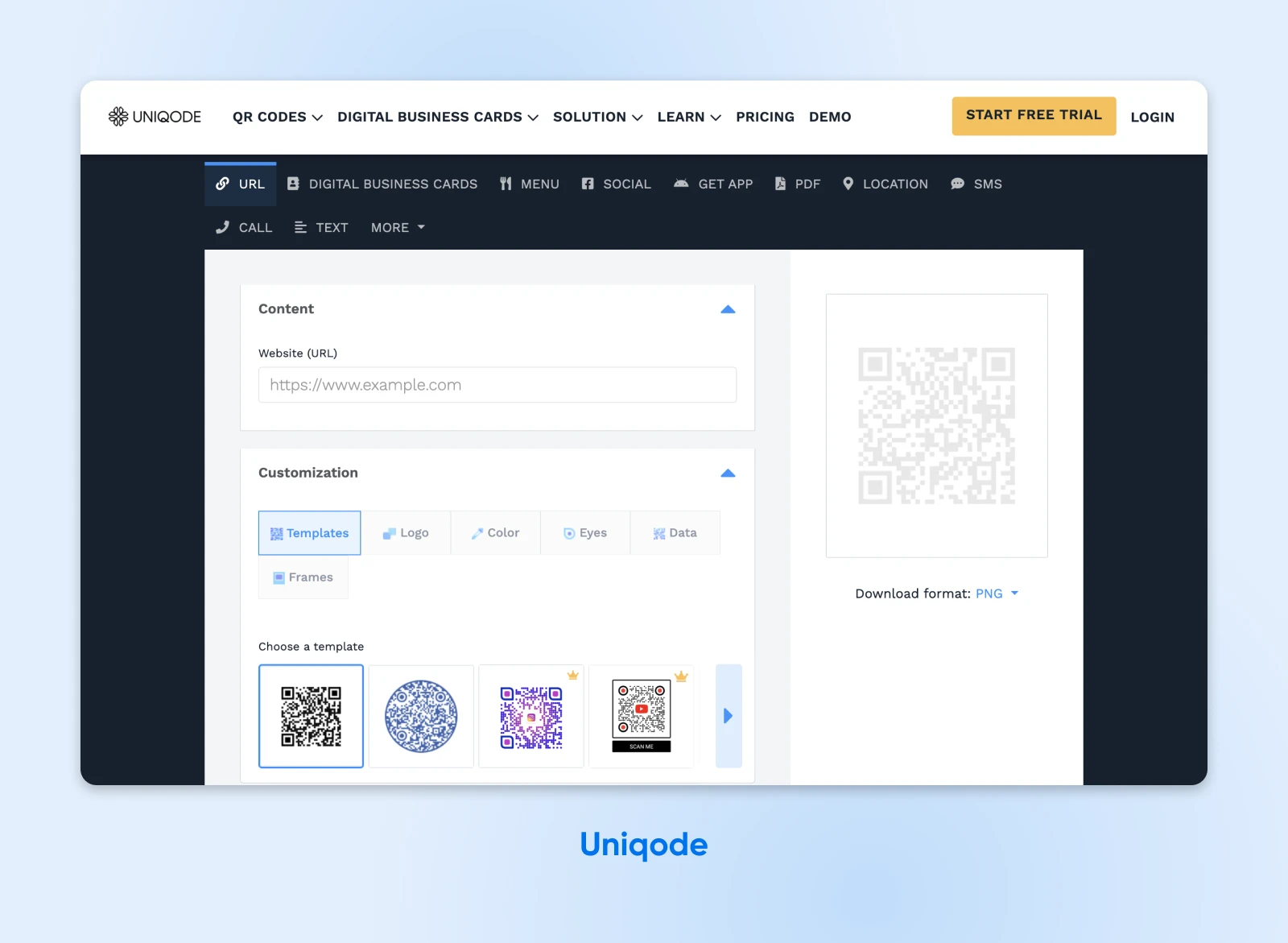The height and width of the screenshot is (943, 1288).
Task: Click the link icon on URL tab
Action: click(x=222, y=184)
